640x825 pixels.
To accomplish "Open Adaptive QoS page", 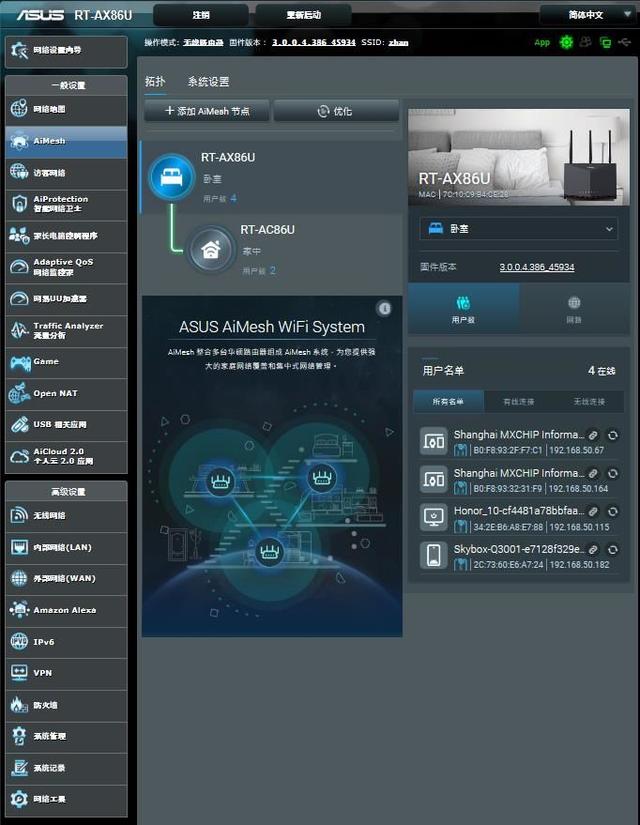I will click(66, 267).
